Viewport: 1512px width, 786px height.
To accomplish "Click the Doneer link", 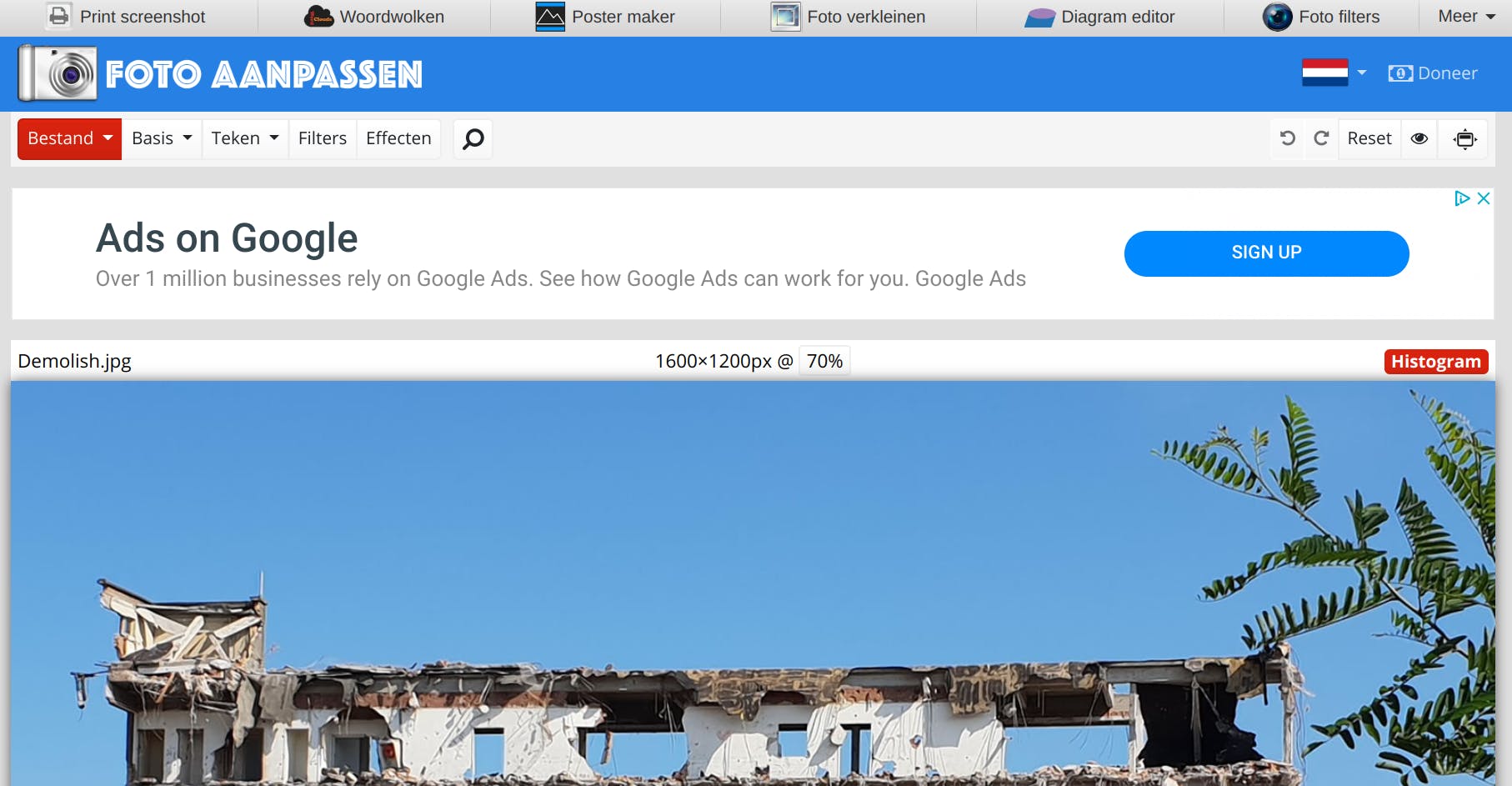I will 1448,73.
